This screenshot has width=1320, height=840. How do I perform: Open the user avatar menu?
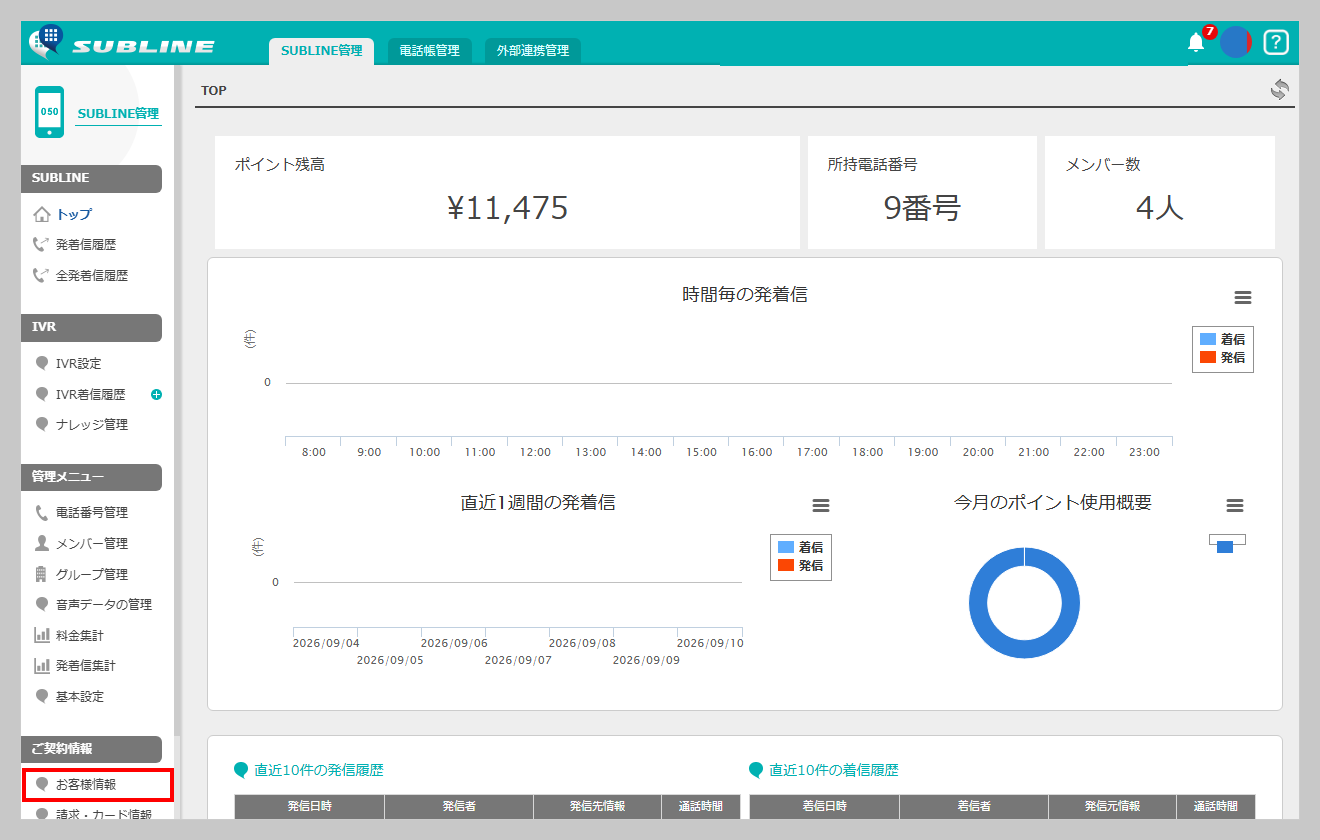point(1236,42)
